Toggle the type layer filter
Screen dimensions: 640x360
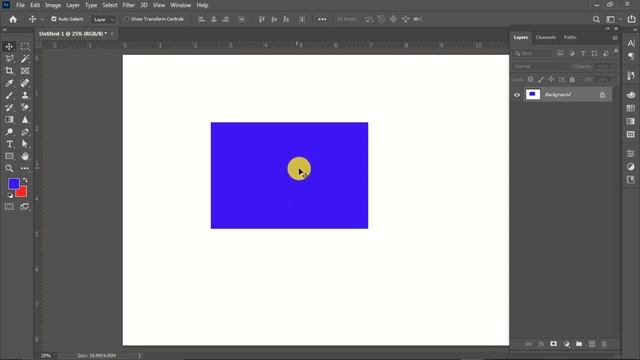583,53
